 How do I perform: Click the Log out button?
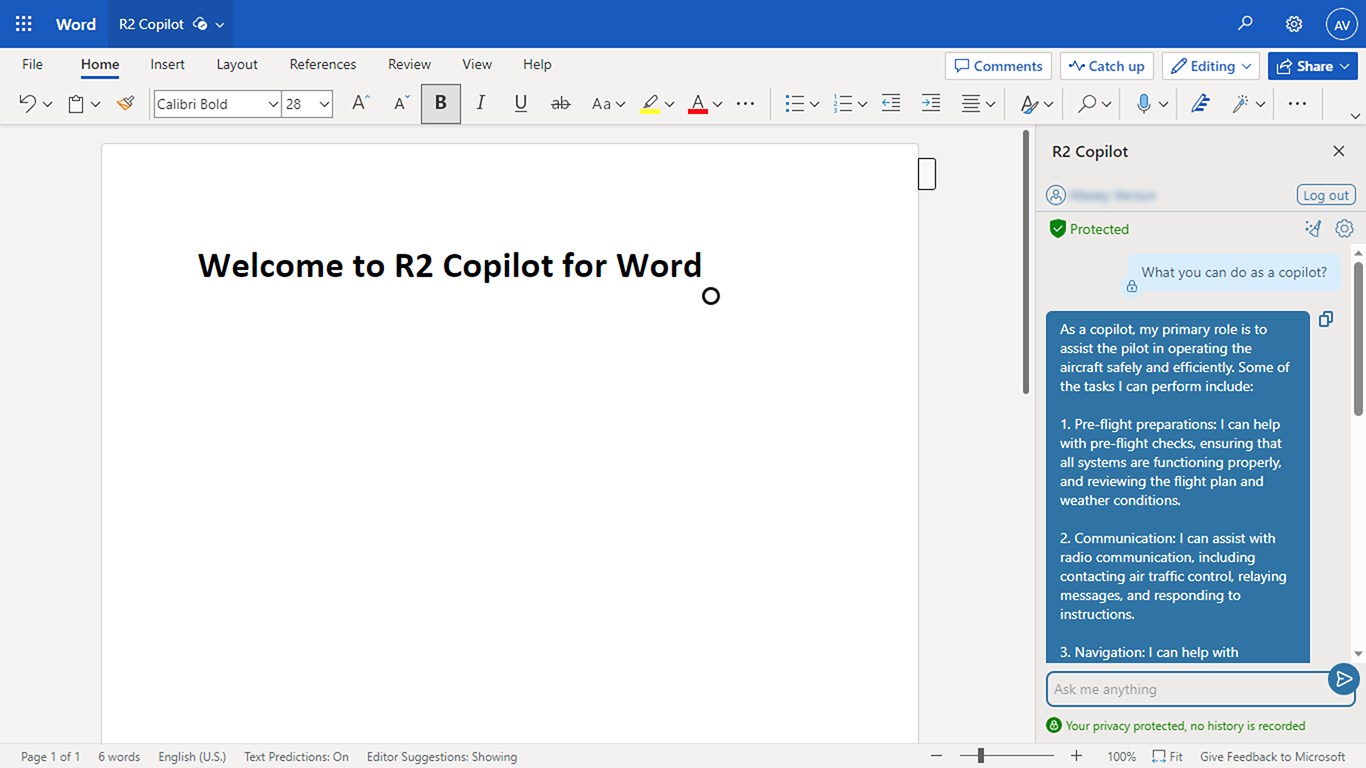(1325, 195)
